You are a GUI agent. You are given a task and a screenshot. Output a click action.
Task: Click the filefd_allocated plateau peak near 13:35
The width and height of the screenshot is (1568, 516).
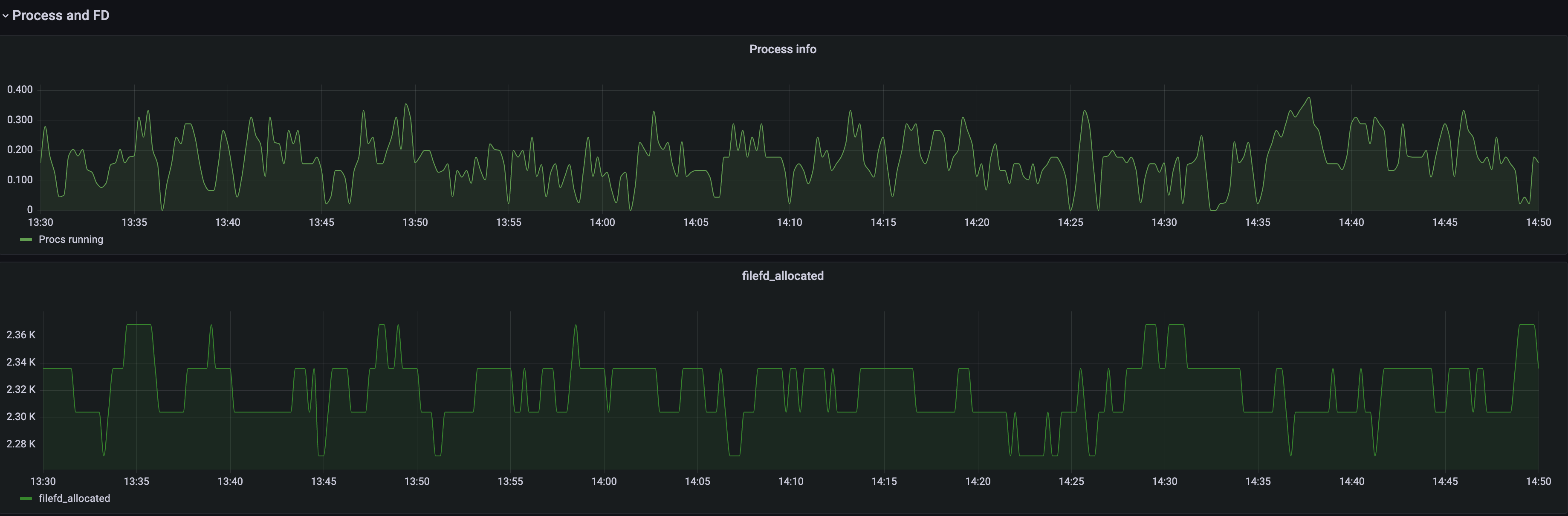pos(139,325)
